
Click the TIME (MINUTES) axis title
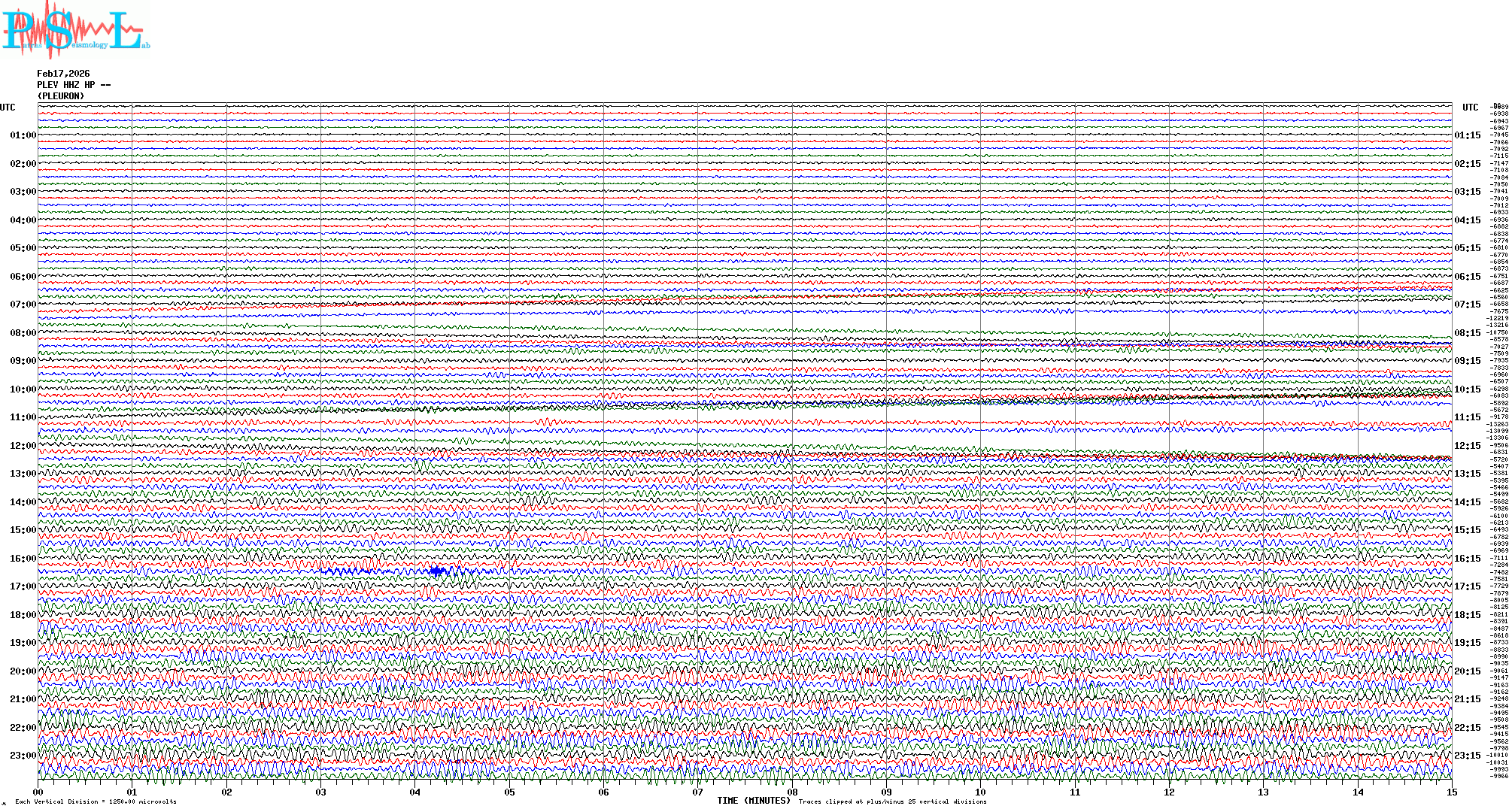[x=753, y=801]
